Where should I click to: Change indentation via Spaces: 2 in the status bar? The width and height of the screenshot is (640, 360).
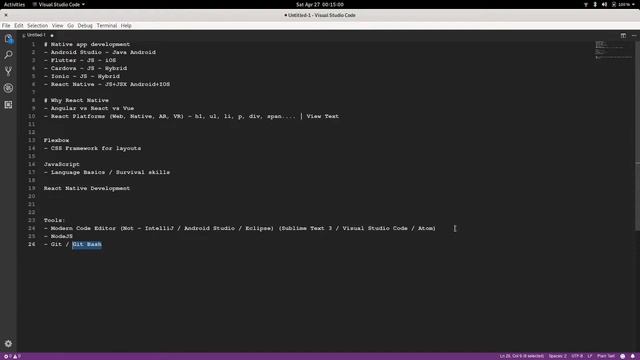[x=558, y=356]
